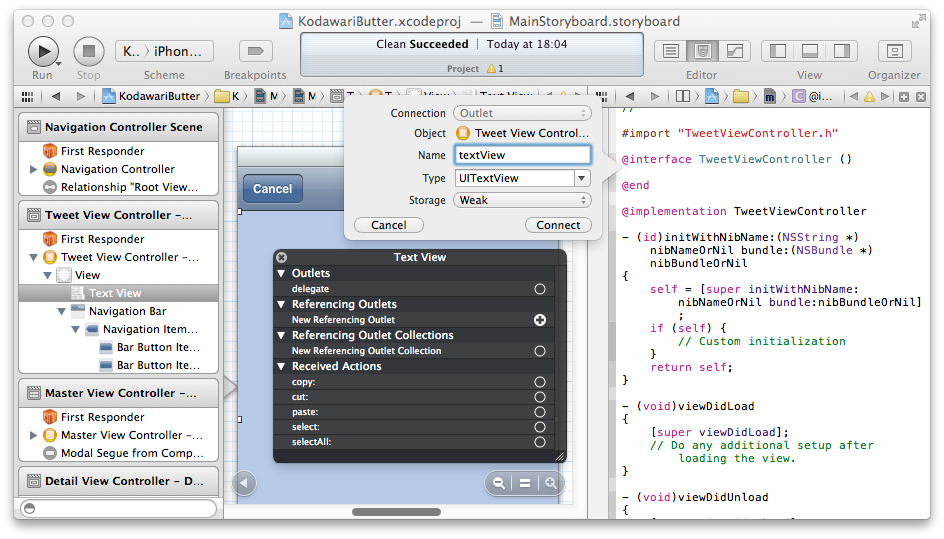Open the Scheme selector K.. iPhon…
Viewport: 944px width, 539px height.
pyautogui.click(x=164, y=51)
